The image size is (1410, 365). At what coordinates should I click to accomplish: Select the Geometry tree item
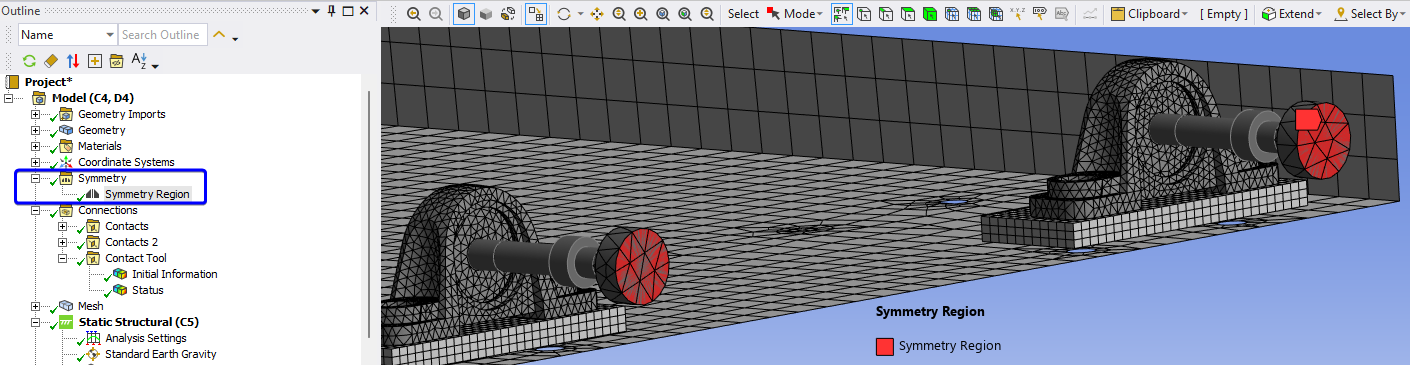[102, 130]
